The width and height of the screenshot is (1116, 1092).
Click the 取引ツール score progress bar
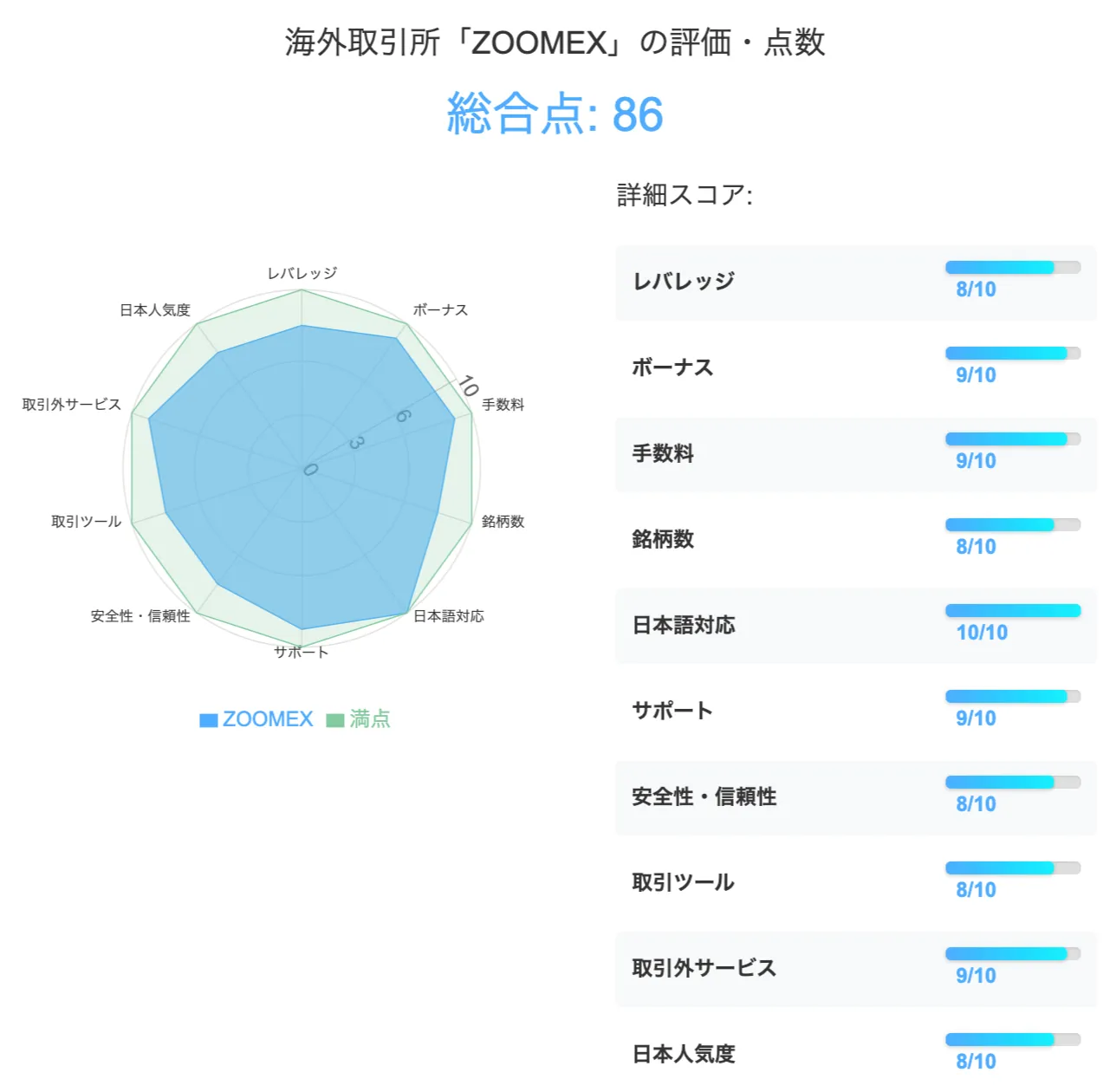[x=1013, y=868]
